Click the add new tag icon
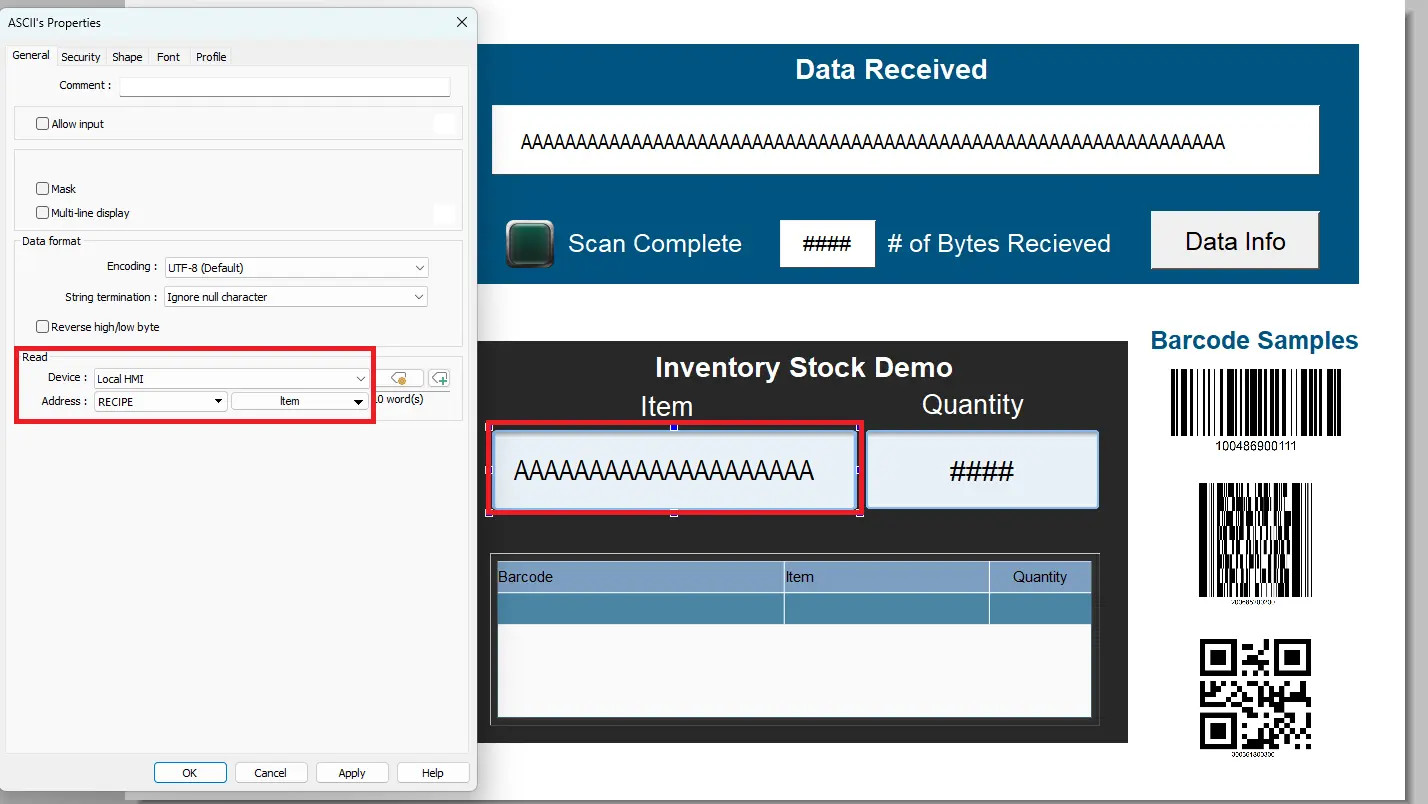The width and height of the screenshot is (1428, 804). coord(439,379)
